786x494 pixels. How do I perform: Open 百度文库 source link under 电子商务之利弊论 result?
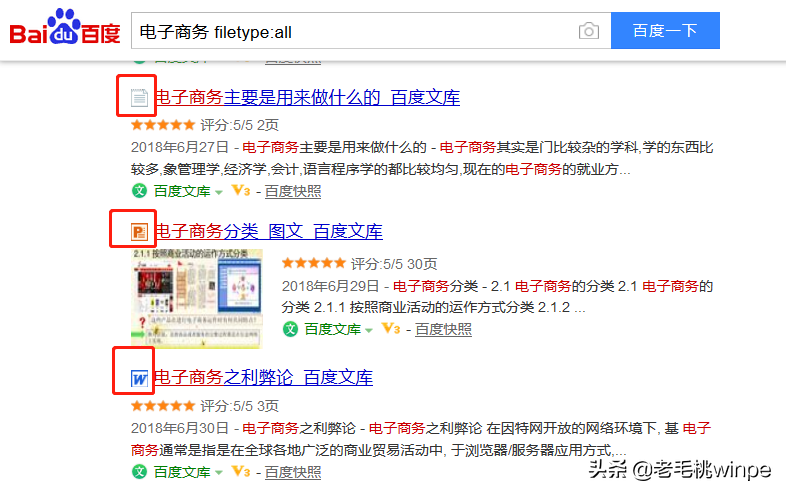(x=182, y=472)
